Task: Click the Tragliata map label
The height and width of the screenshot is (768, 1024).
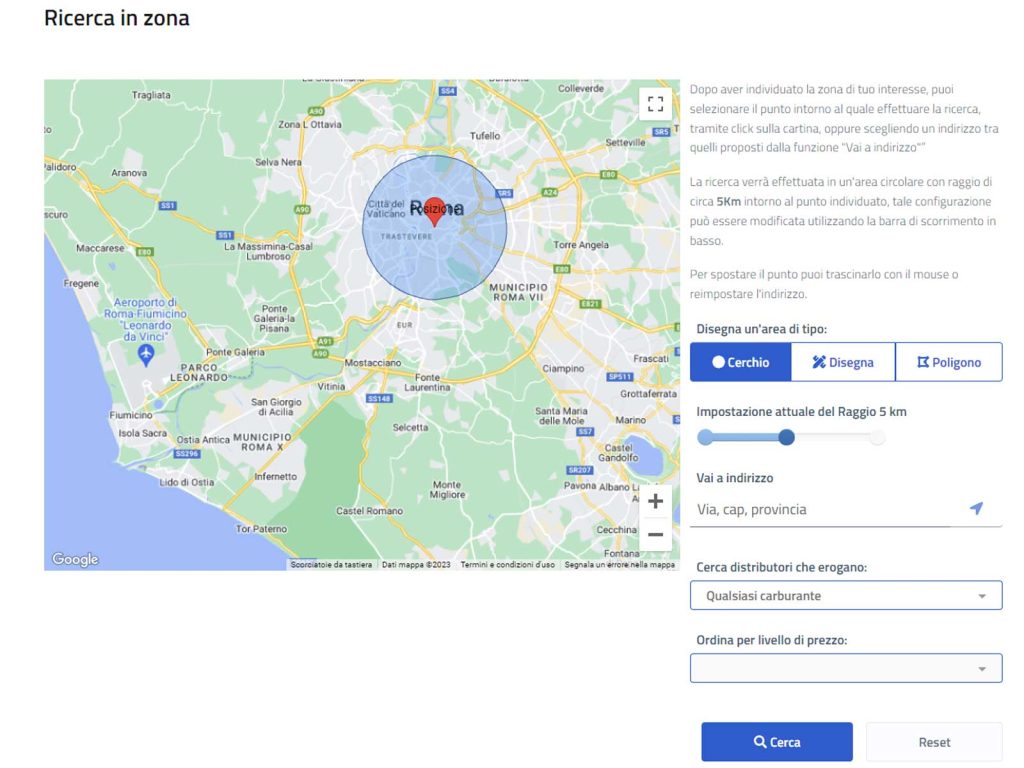Action: [151, 95]
